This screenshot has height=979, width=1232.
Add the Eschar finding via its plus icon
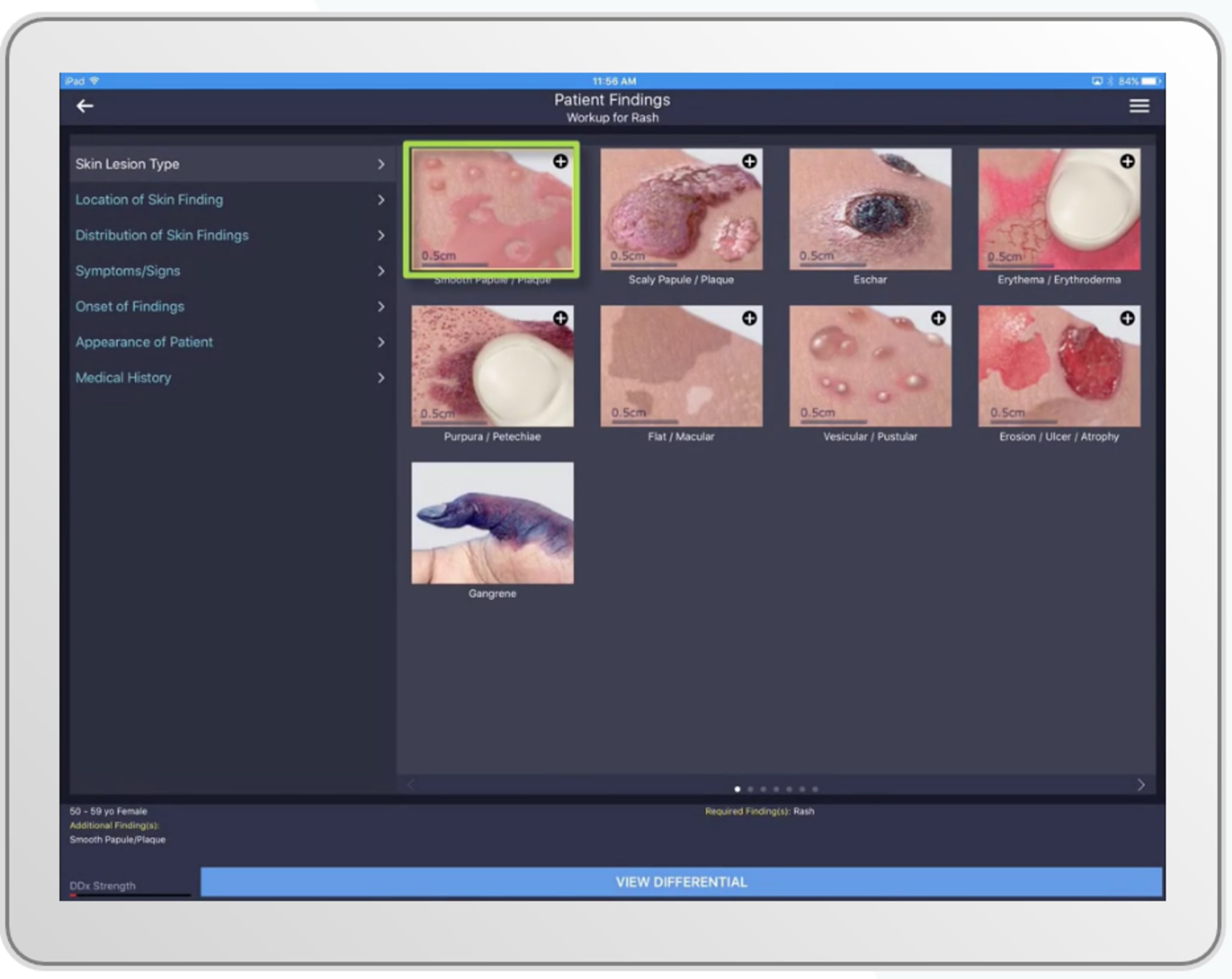[x=938, y=161]
